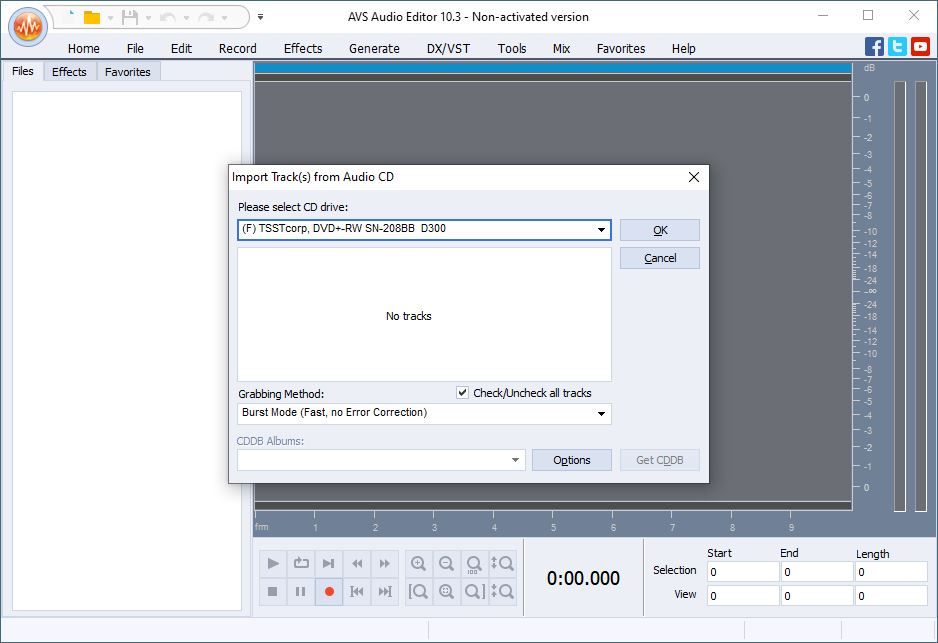The width and height of the screenshot is (938, 643).
Task: Open Twitter page icon
Action: point(897,47)
